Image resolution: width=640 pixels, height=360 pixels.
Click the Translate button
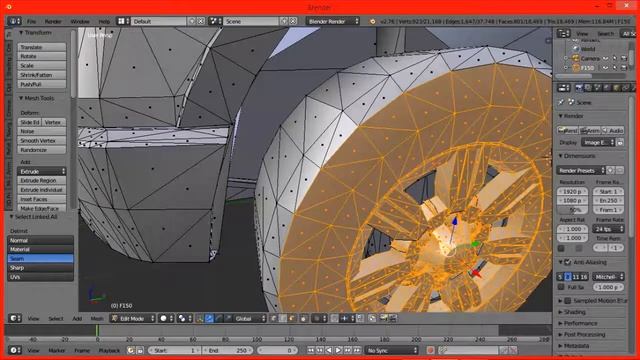(42, 47)
